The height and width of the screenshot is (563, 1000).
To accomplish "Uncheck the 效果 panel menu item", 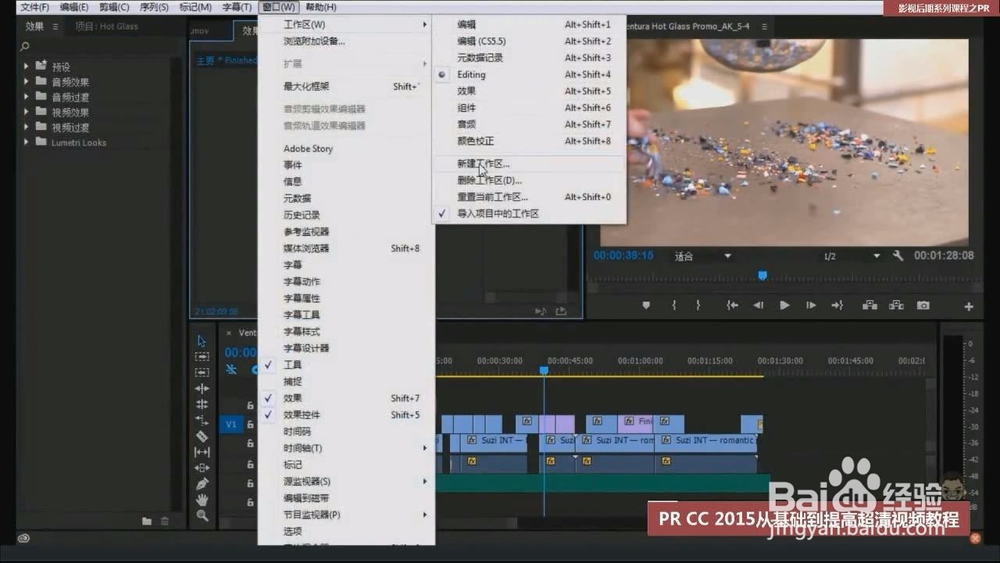I will point(346,398).
